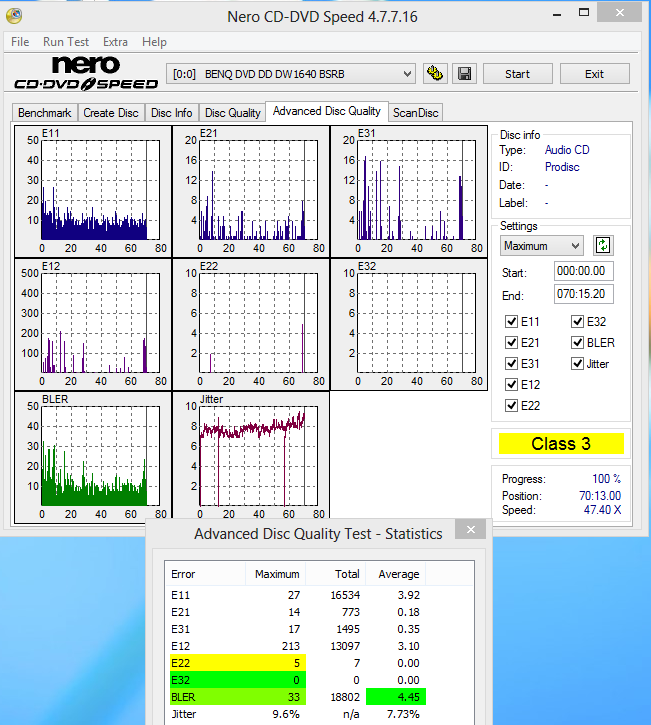Toggle the E21 checkbox
Image resolution: width=651 pixels, height=725 pixels.
coord(511,343)
